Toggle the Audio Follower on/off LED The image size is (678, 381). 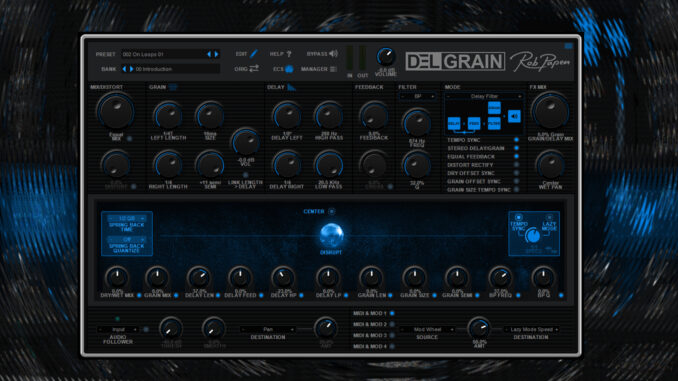coord(146,329)
